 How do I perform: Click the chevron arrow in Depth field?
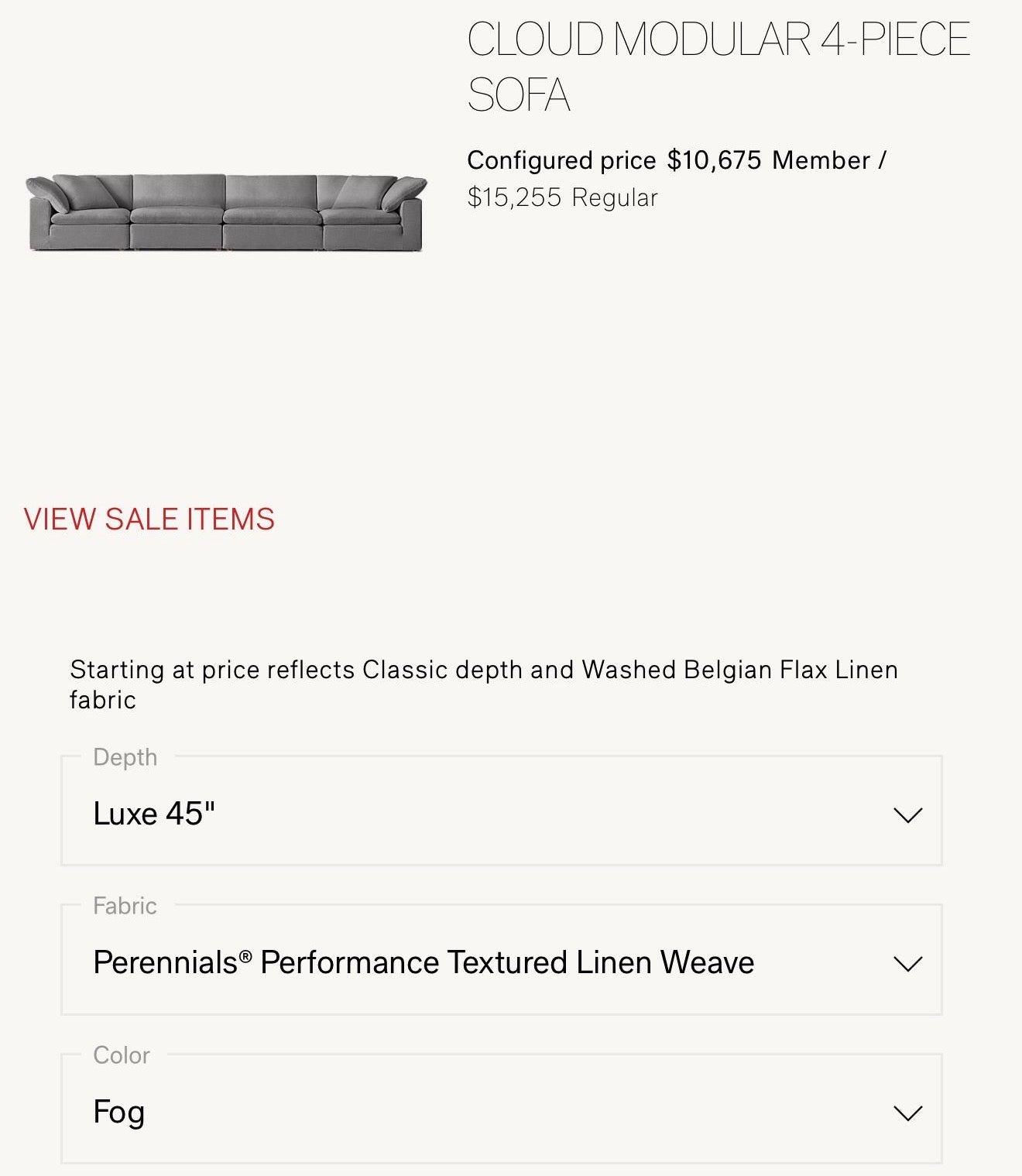point(907,815)
